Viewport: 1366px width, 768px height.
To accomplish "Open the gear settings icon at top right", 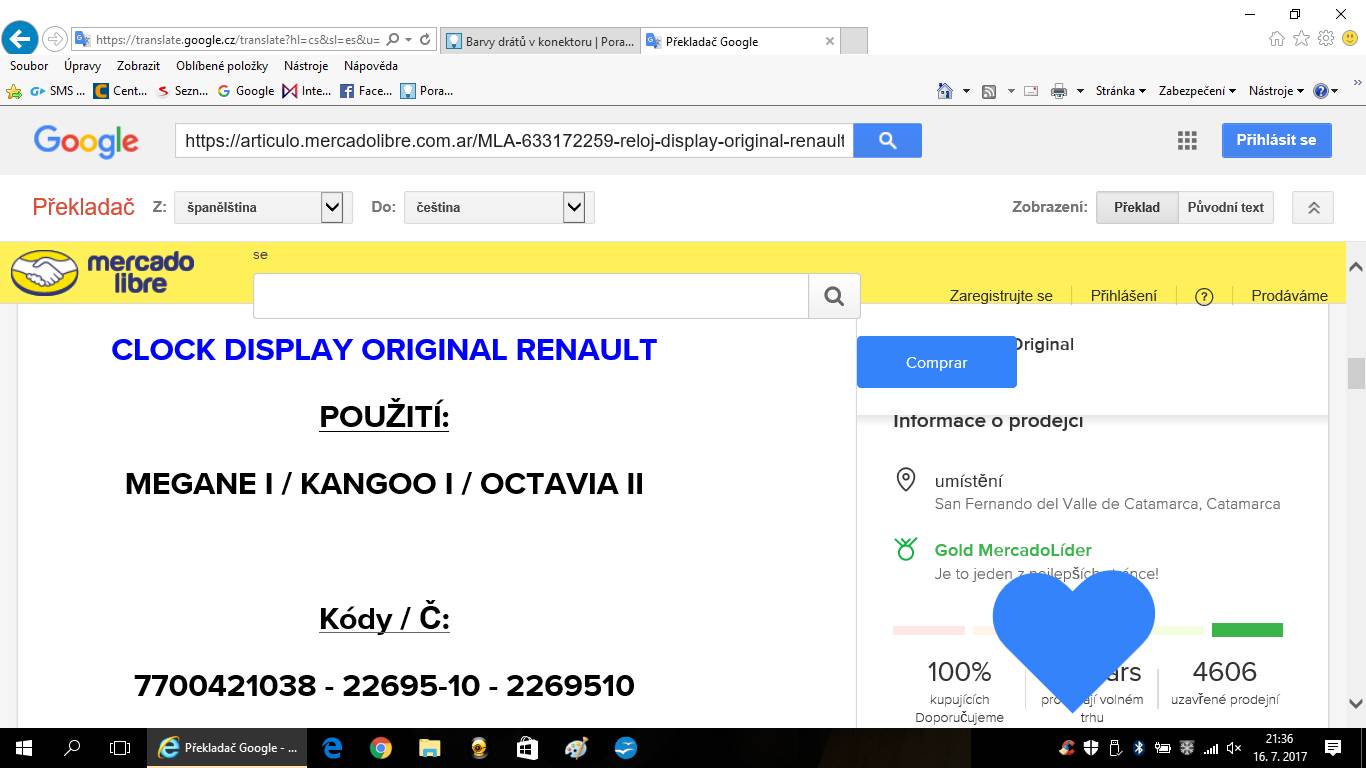I will 1326,39.
